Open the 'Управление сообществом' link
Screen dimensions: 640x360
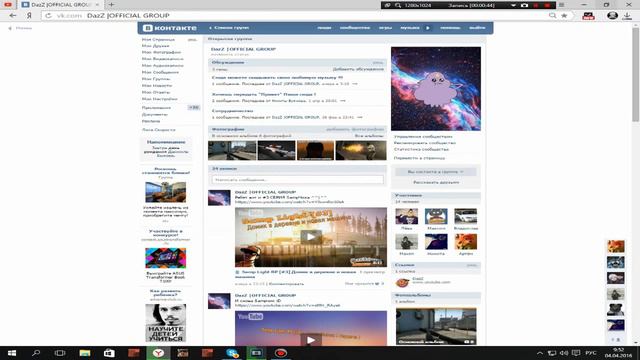point(423,137)
